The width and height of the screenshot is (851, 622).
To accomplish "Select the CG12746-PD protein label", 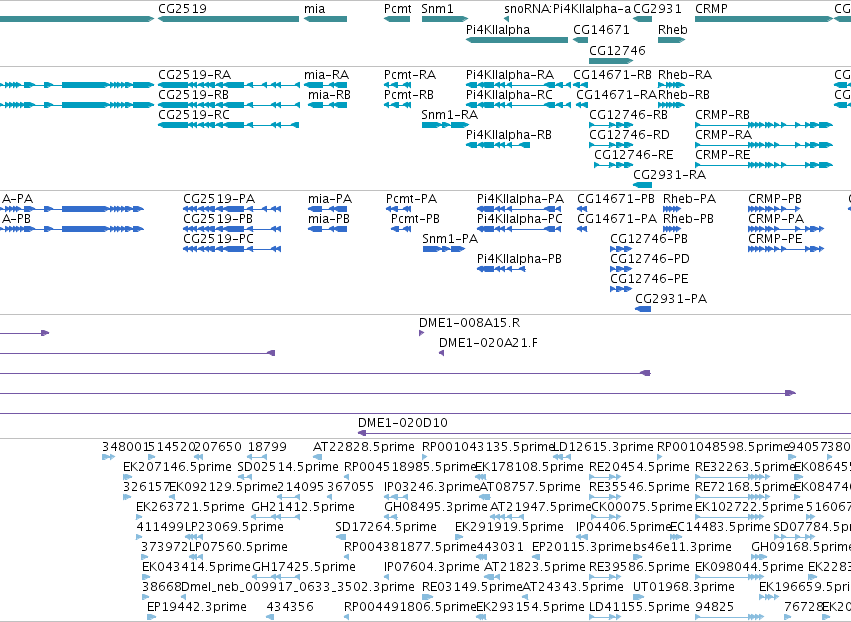I will (x=650, y=259).
